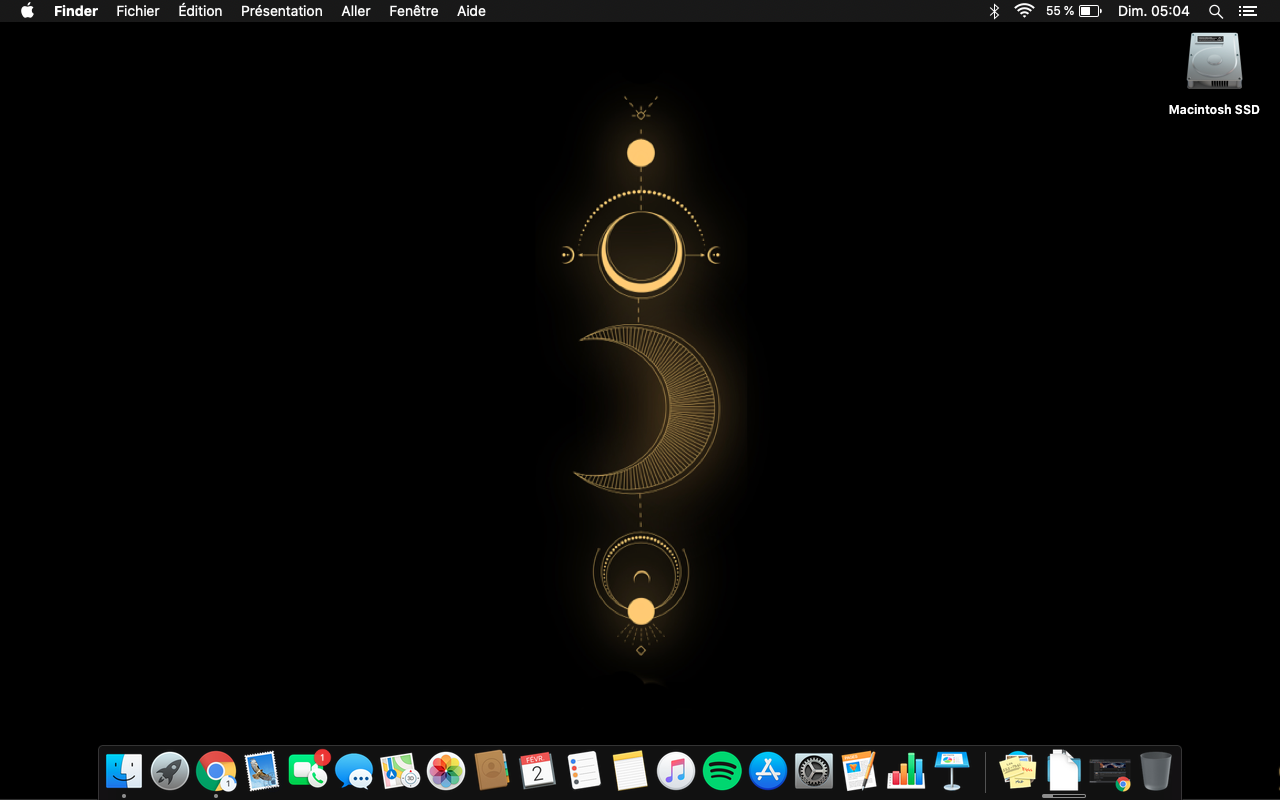Restore minimized Chrome window from Dock
This screenshot has width=1280, height=800.
click(1110, 773)
